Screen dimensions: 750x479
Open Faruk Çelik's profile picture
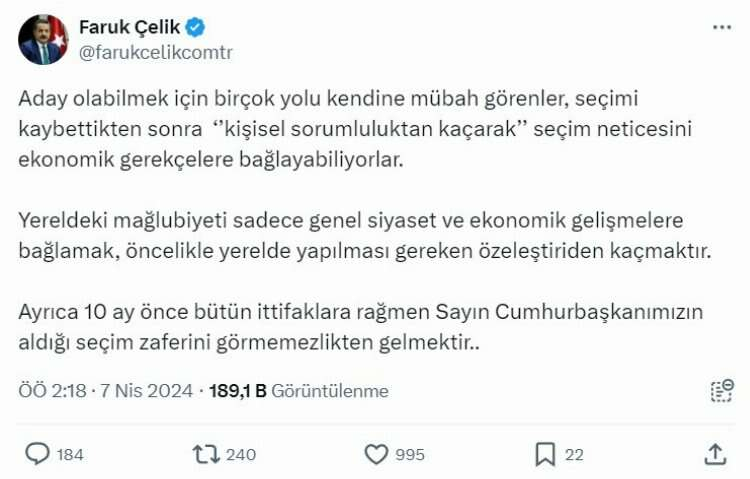pos(43,40)
